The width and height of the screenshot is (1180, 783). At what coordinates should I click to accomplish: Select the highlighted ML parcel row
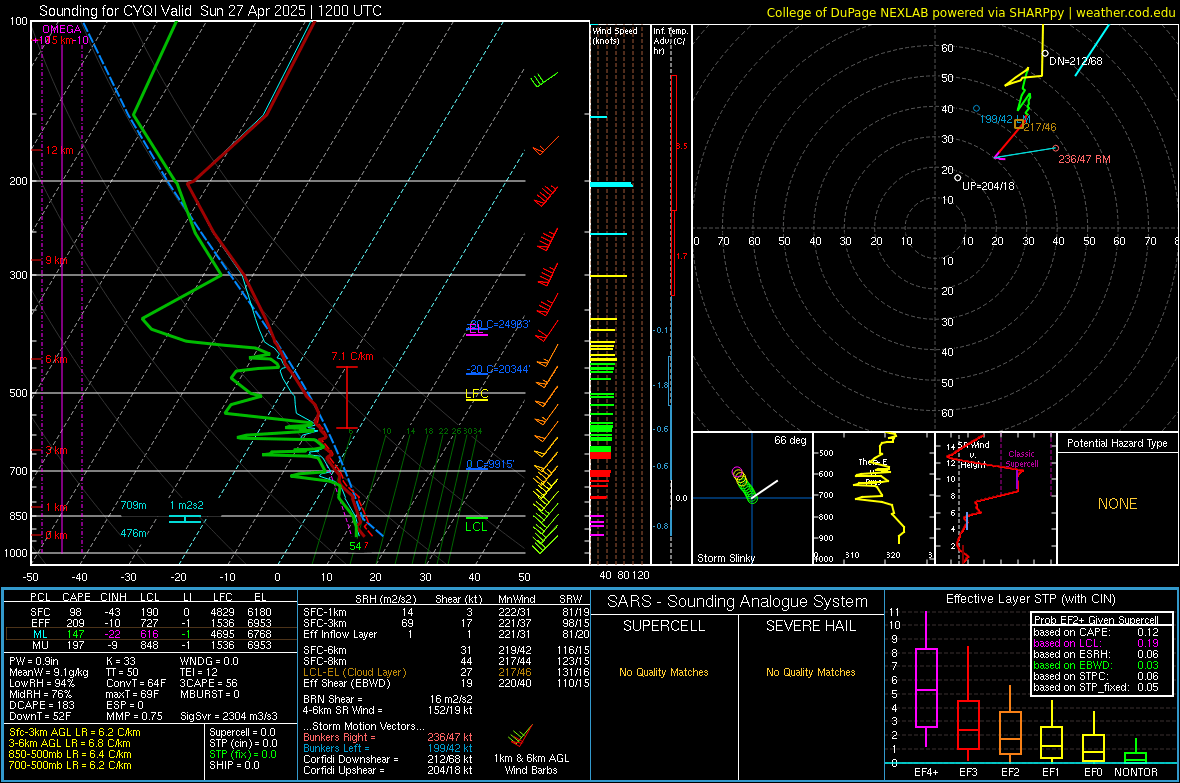(x=151, y=634)
